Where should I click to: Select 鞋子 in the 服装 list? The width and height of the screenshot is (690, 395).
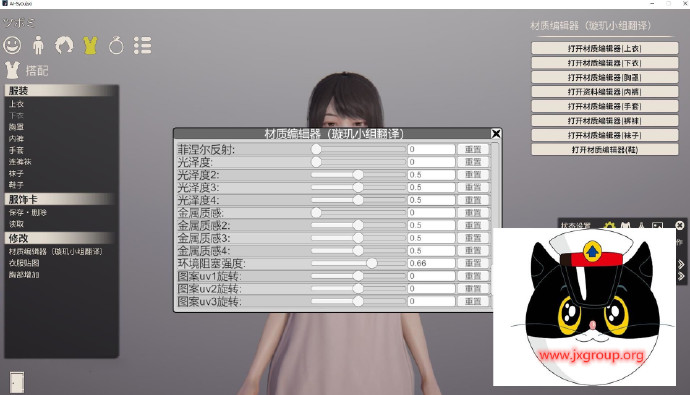(x=16, y=185)
